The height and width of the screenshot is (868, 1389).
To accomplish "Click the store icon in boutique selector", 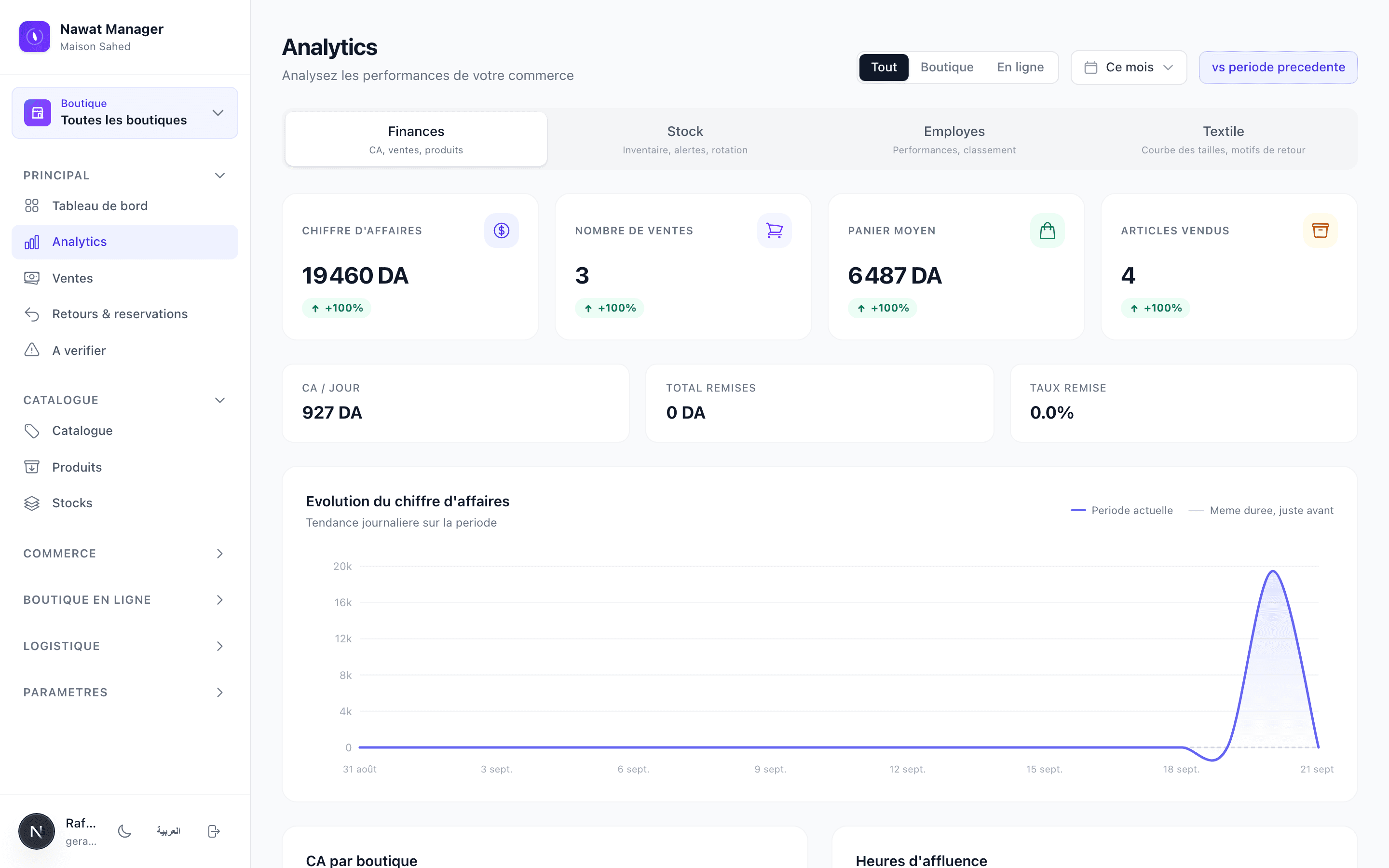I will pos(37,112).
